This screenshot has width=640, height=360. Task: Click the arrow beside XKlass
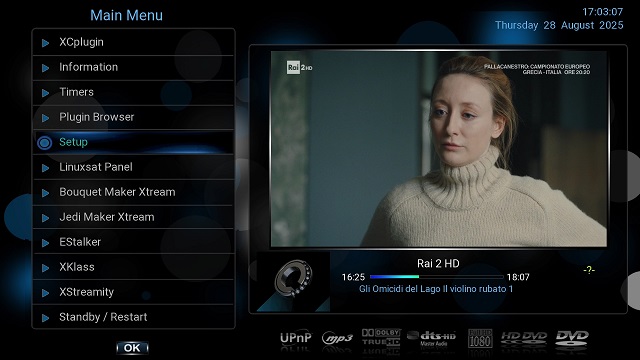(45, 268)
